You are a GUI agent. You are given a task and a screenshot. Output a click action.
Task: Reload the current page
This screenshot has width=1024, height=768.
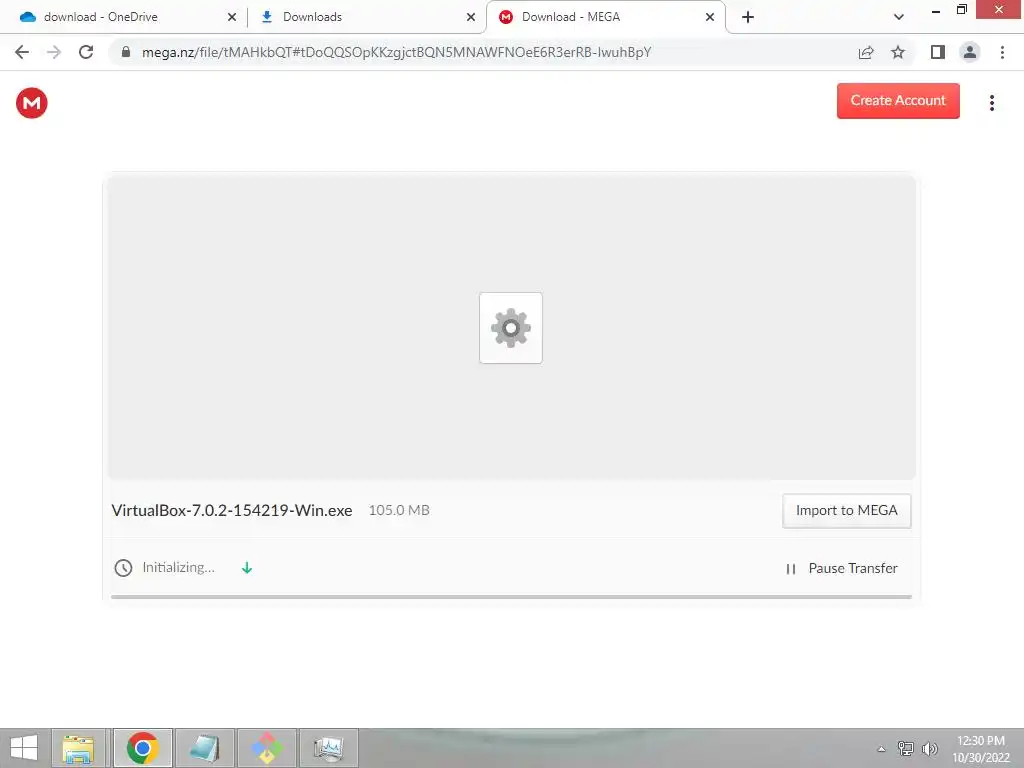click(x=86, y=52)
